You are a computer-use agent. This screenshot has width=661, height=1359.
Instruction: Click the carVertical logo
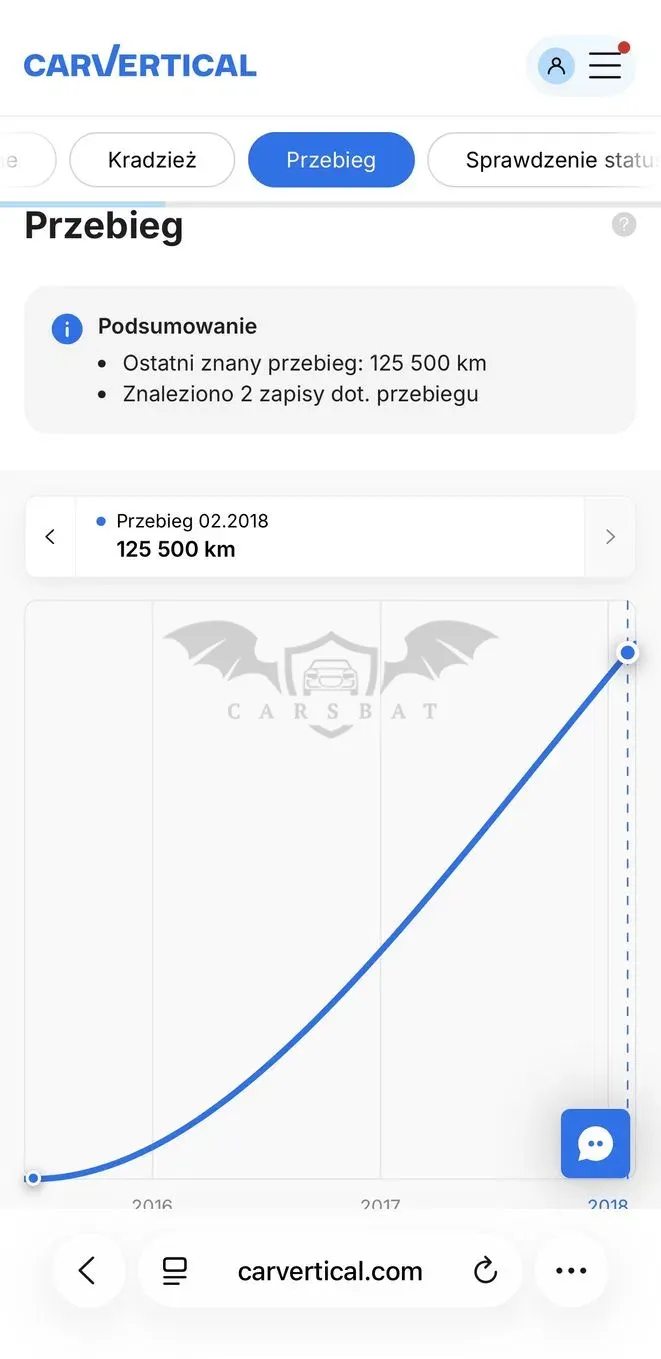pyautogui.click(x=140, y=63)
